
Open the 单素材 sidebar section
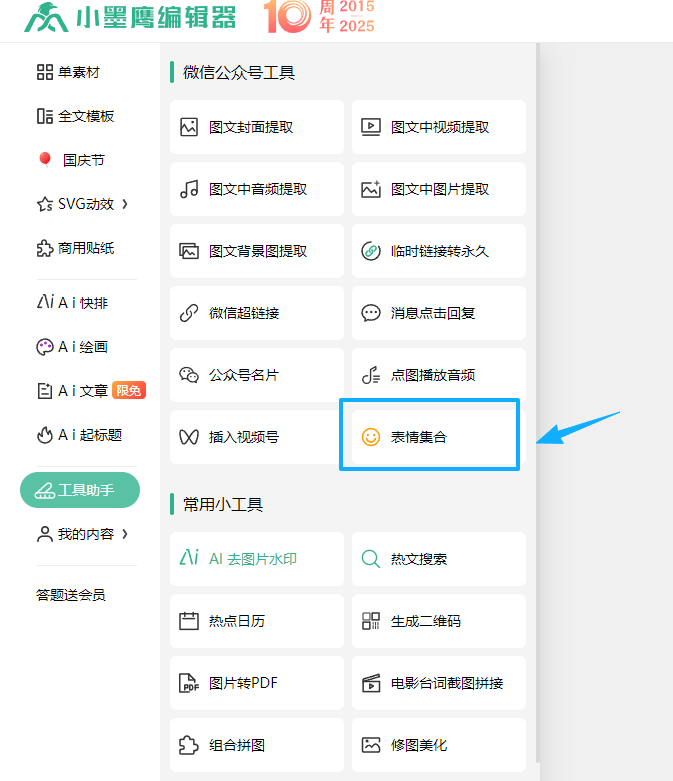68,72
